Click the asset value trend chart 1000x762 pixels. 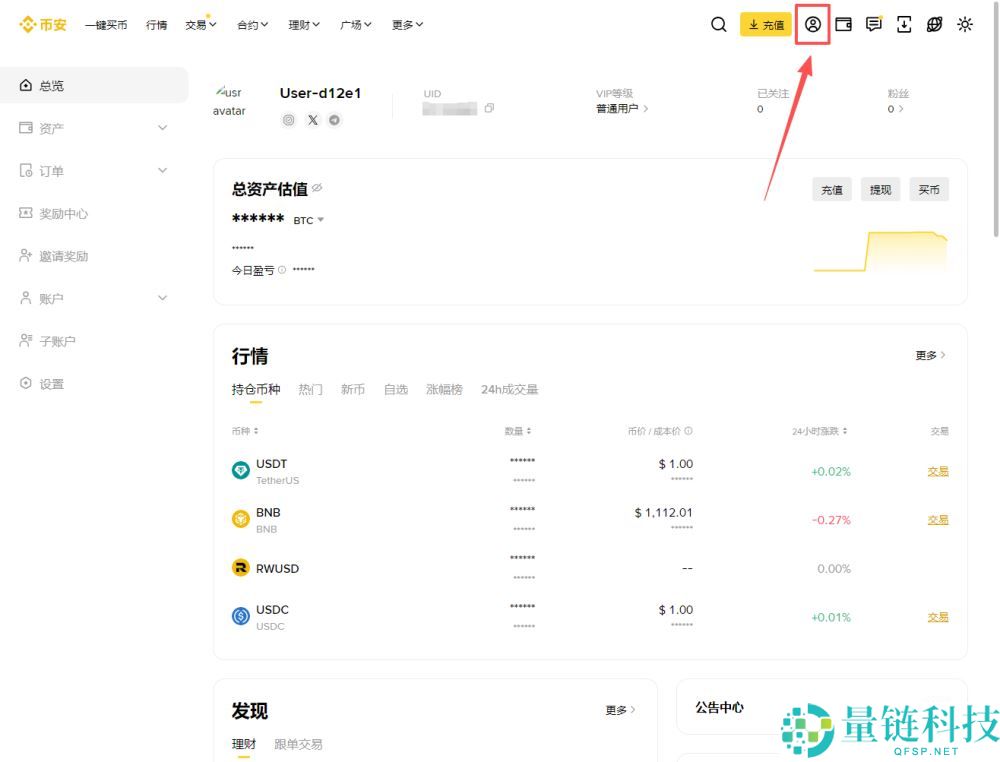coord(880,251)
